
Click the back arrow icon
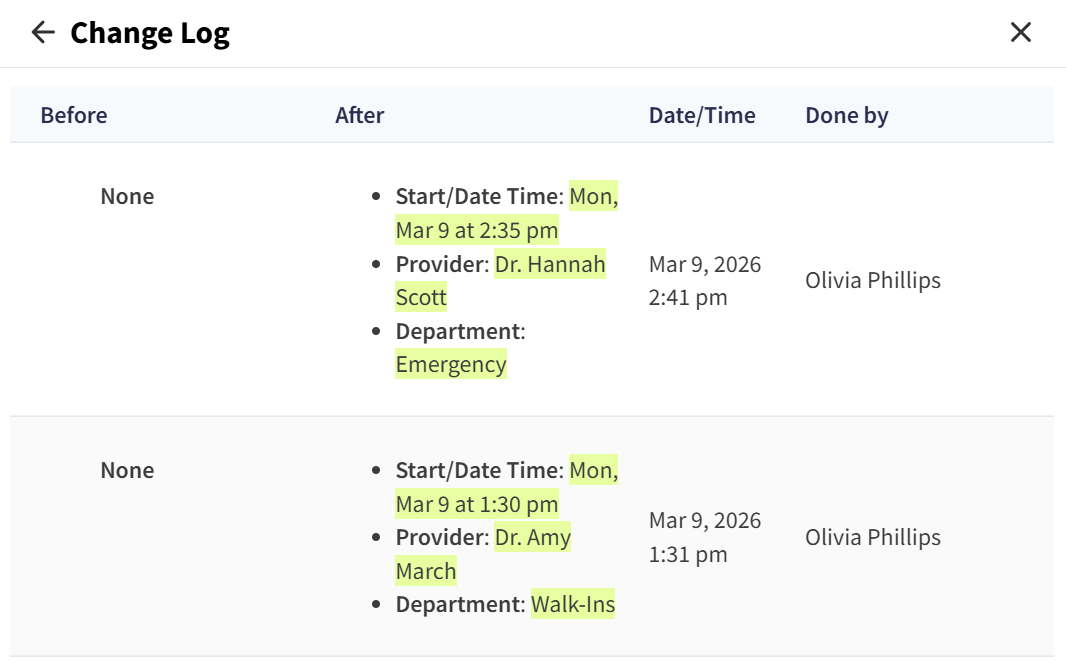(x=42, y=33)
